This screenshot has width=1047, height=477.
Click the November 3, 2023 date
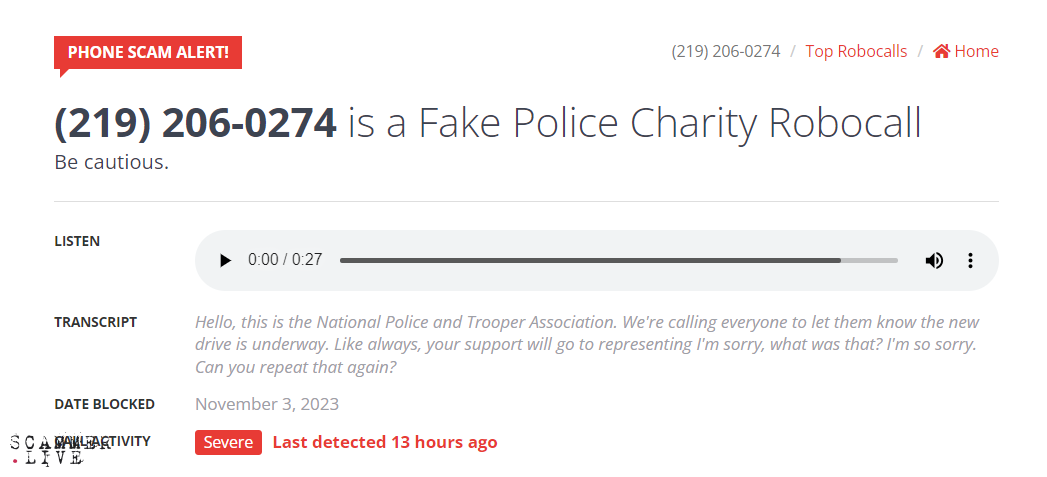coord(267,404)
